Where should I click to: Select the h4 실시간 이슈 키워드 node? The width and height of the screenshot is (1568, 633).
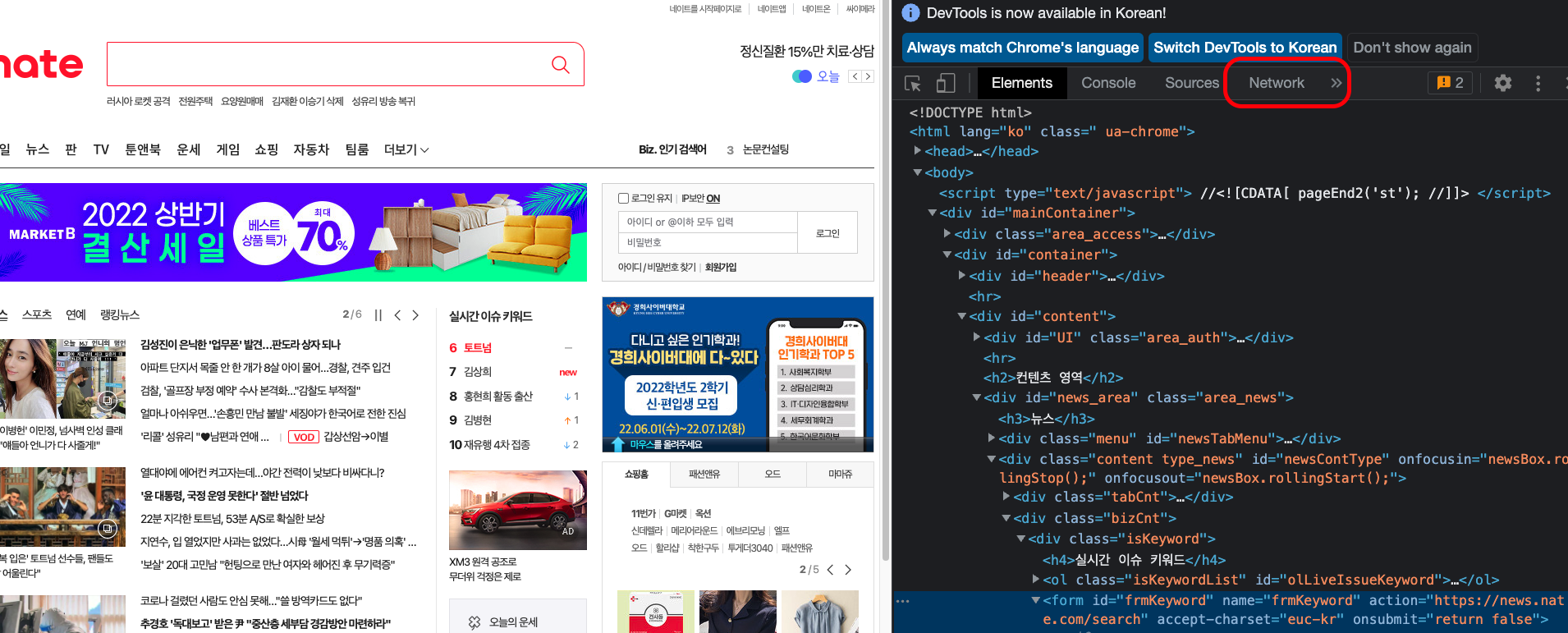coord(1134,560)
